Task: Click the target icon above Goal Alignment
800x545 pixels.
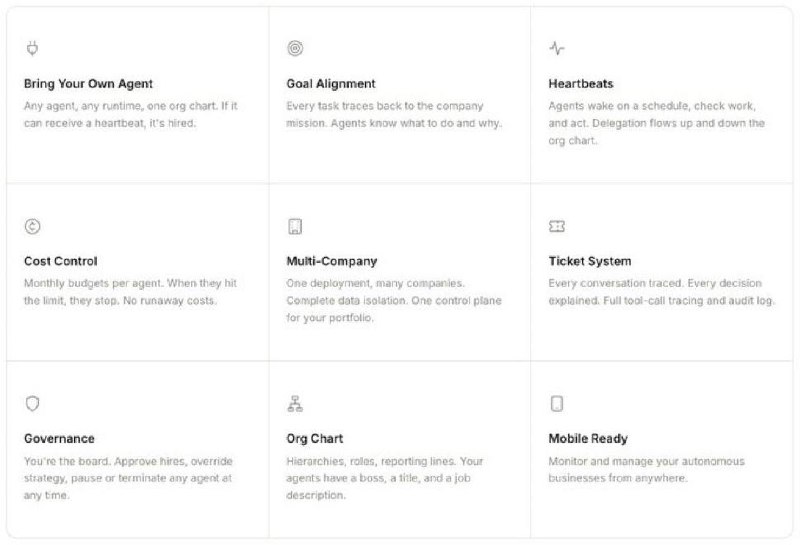Action: click(294, 48)
